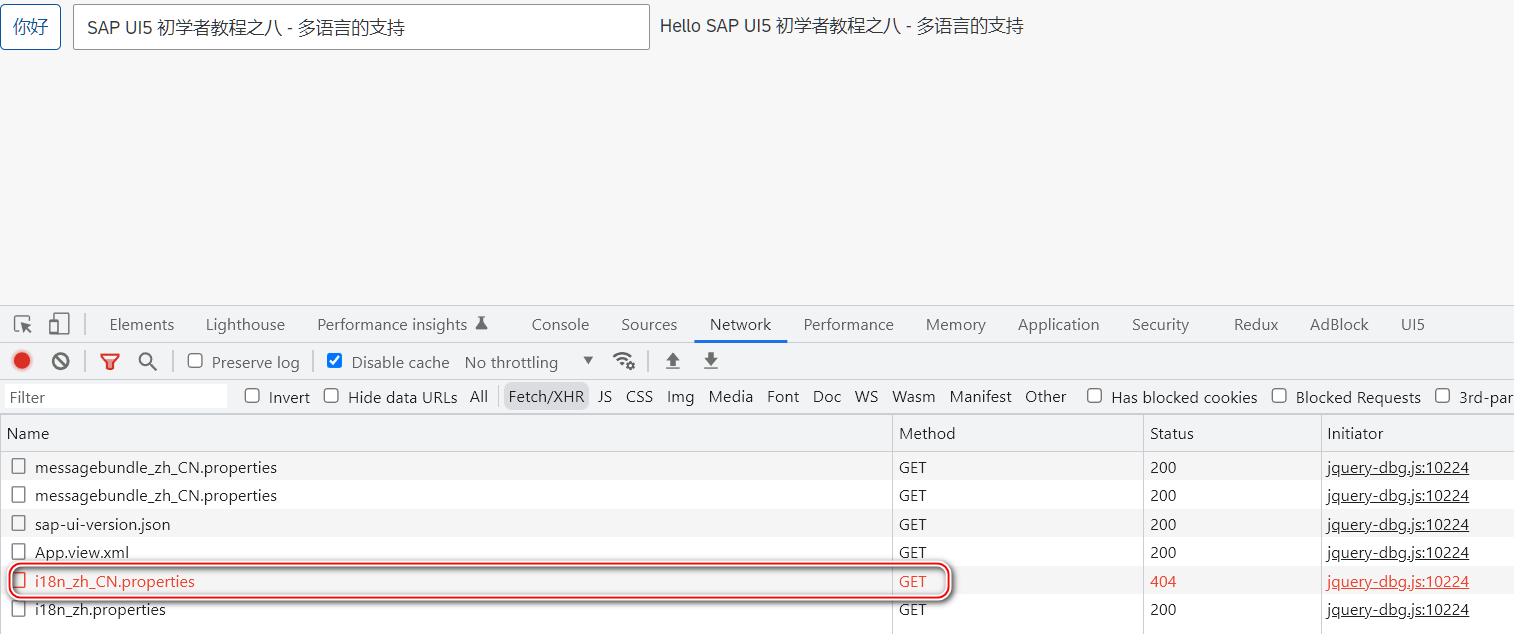Click file icon beside i18n_zh.properties
The image size is (1514, 634).
tap(19, 608)
